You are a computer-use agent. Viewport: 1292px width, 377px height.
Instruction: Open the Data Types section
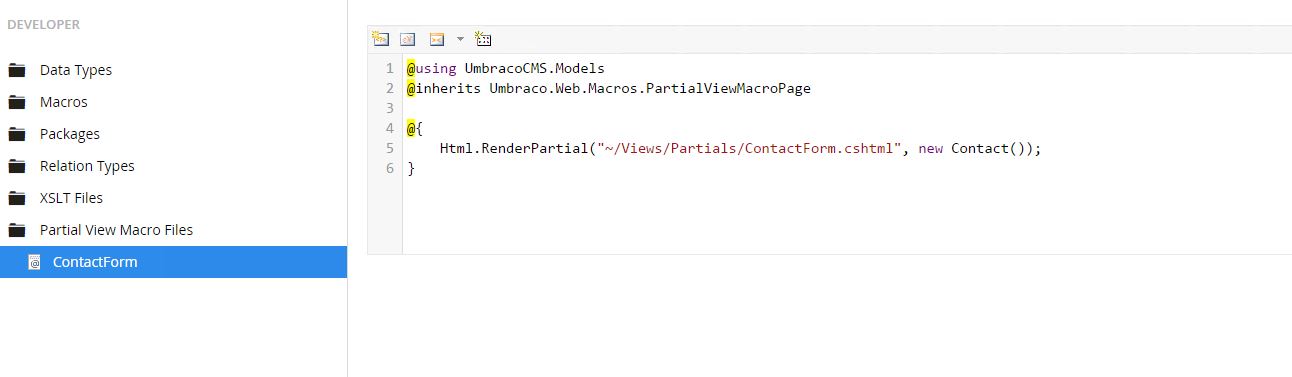tap(76, 70)
